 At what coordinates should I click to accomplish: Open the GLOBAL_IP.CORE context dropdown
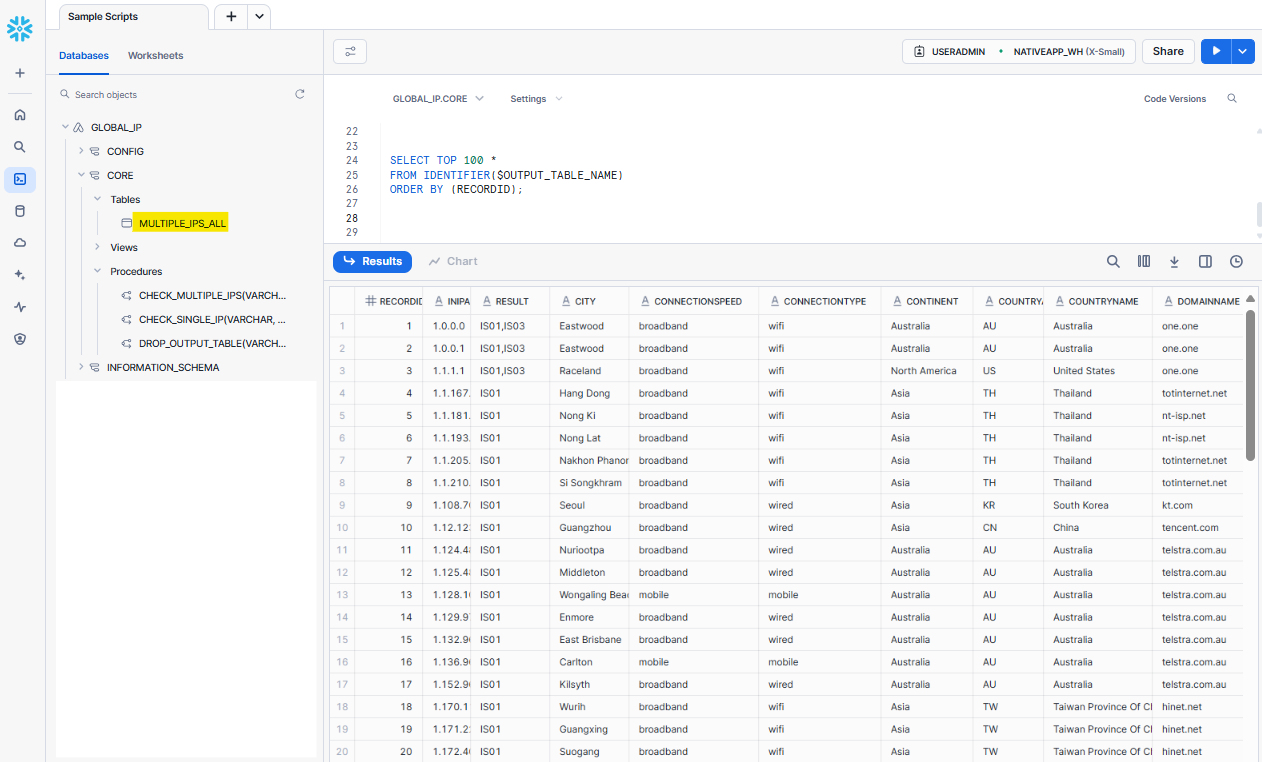tap(438, 99)
